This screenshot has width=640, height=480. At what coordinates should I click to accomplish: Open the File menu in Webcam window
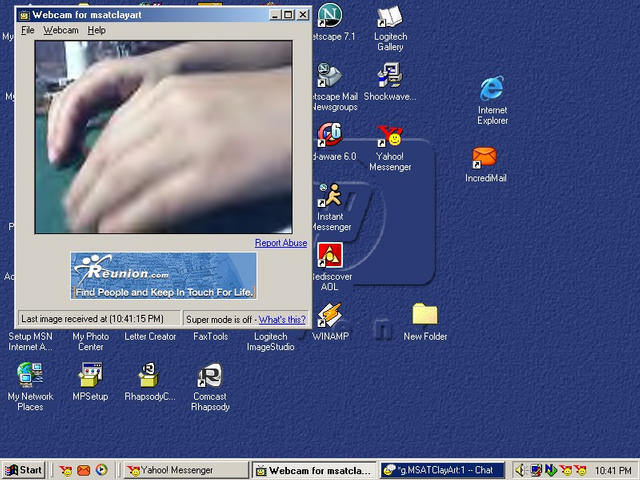click(x=28, y=30)
